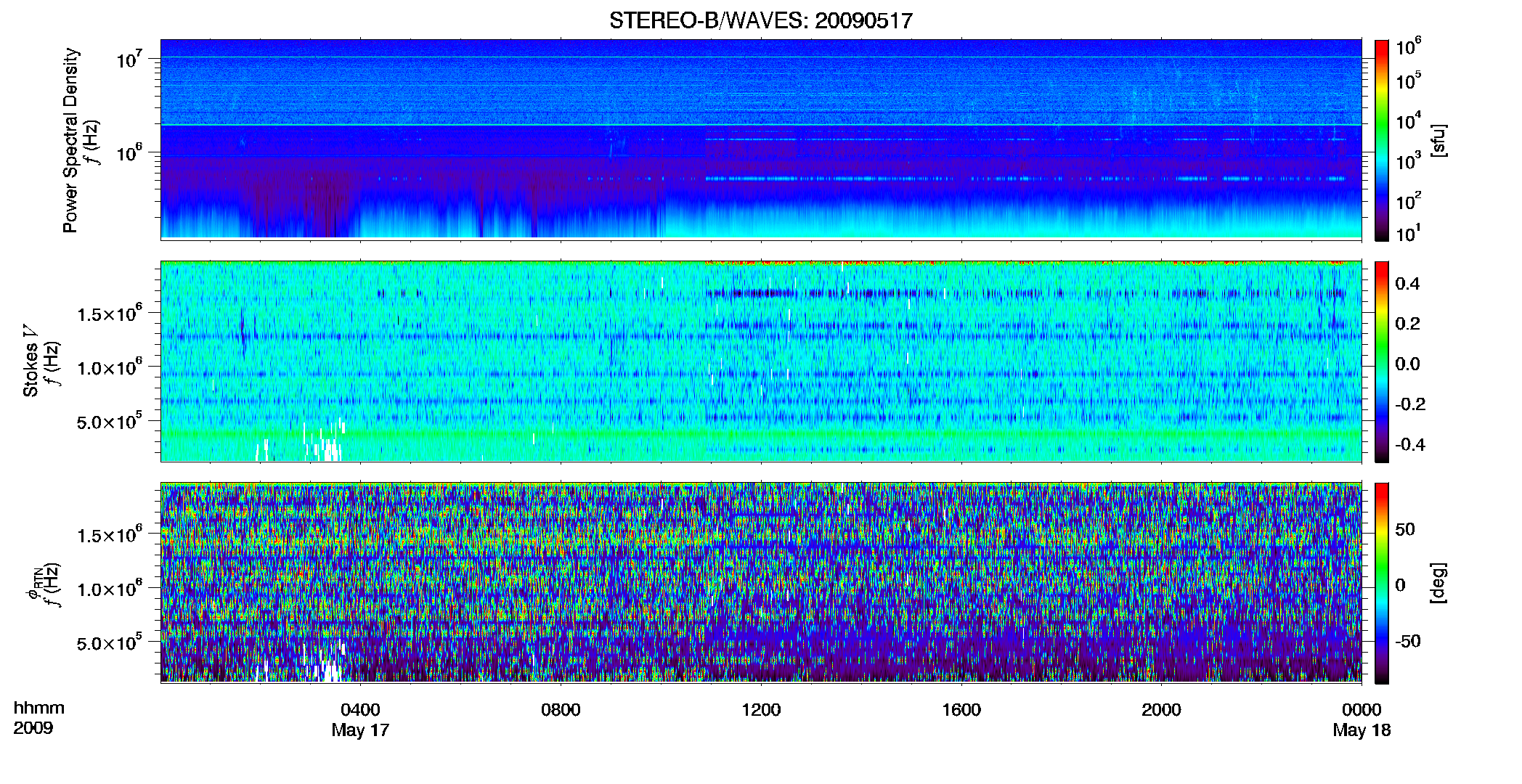The height and width of the screenshot is (784, 1522).
Task: Click the 2000 time tick label
Action: click(1161, 710)
